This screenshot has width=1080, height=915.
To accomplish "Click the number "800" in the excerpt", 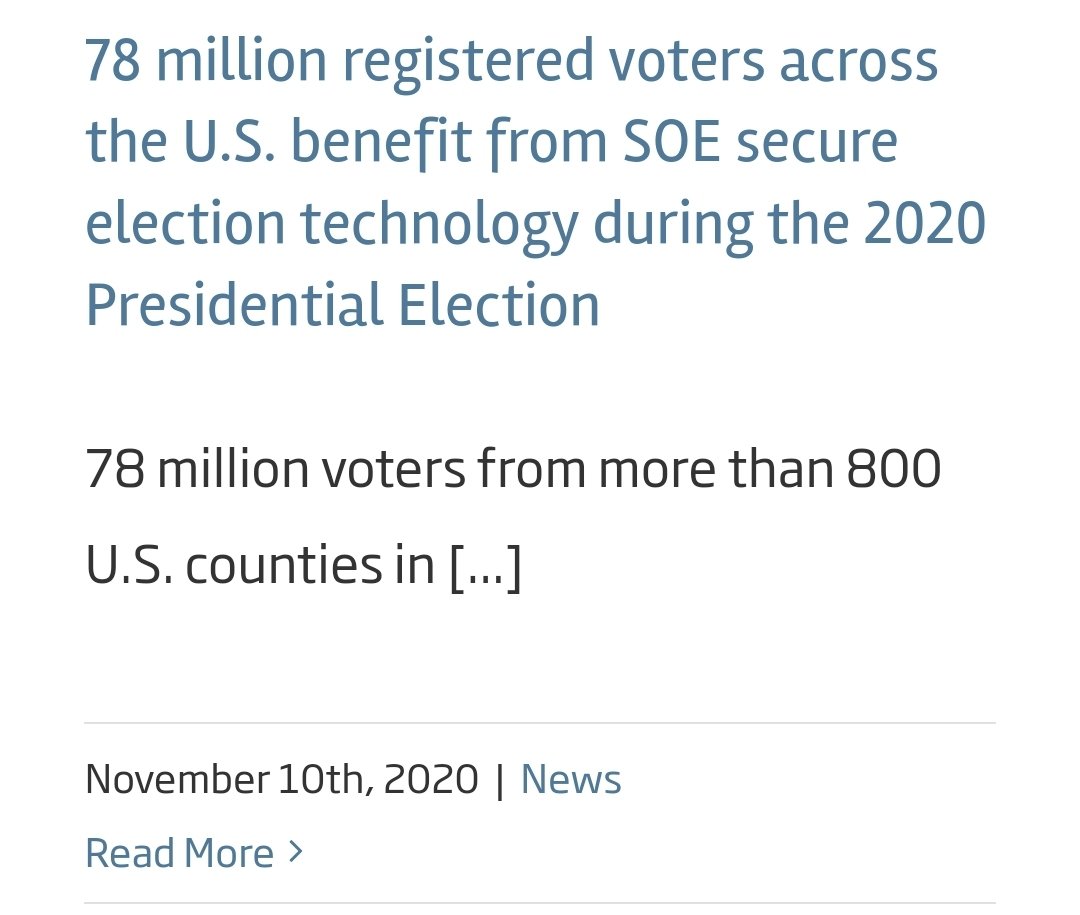I will tap(893, 469).
